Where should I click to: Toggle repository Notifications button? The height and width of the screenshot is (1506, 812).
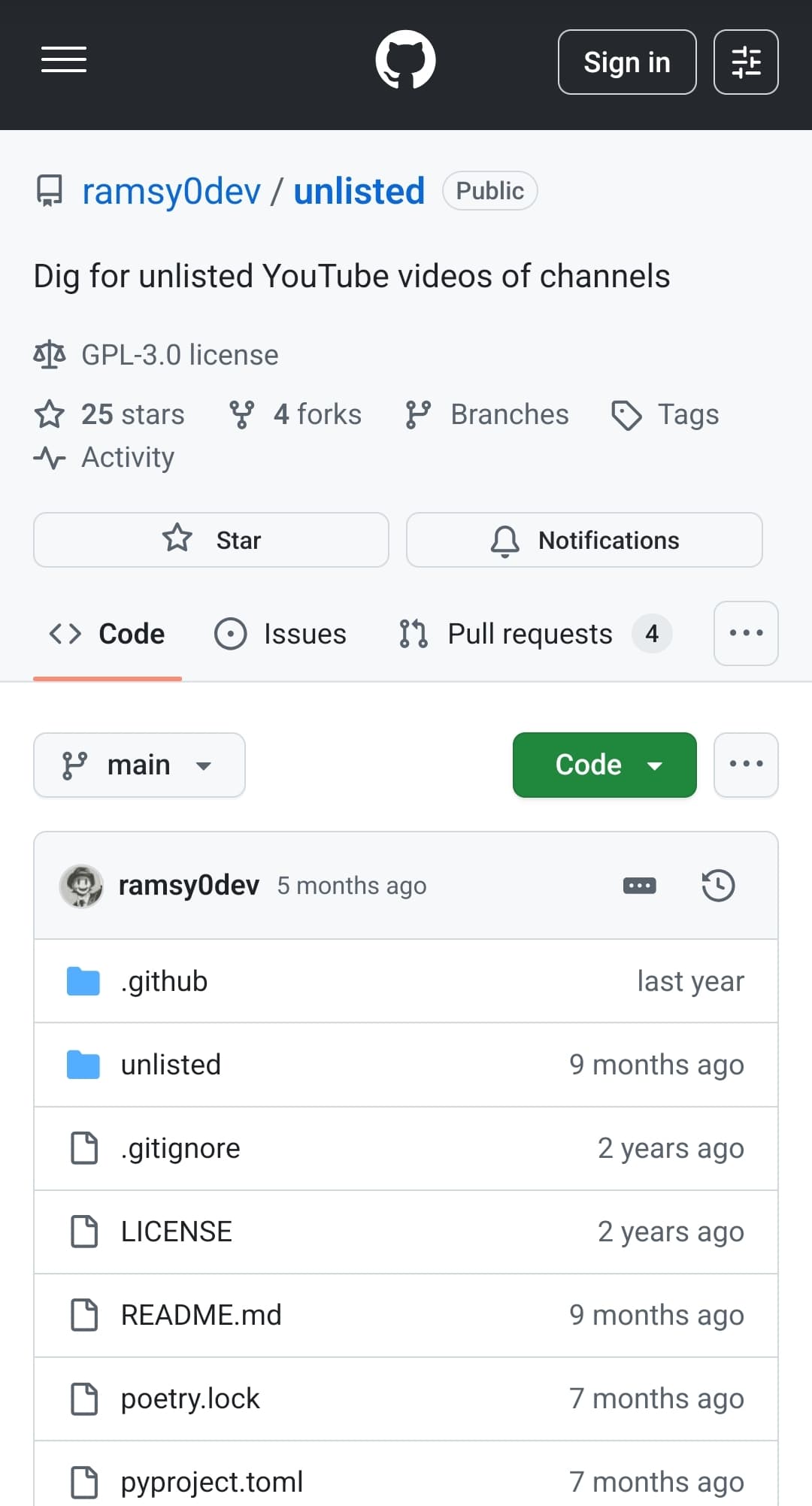(584, 540)
